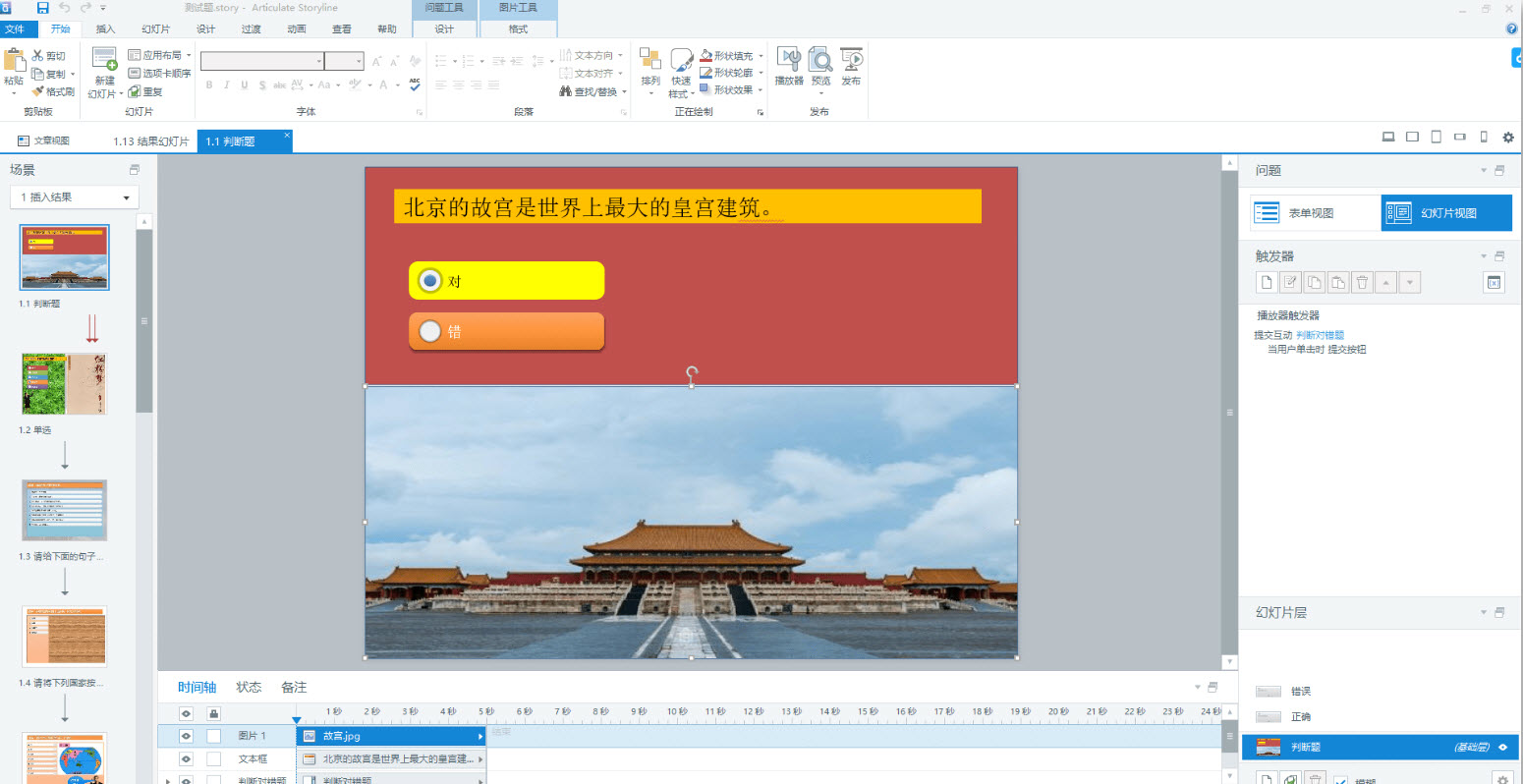Open Quick Styles (快速样式)
1523x784 pixels.
pyautogui.click(x=681, y=59)
